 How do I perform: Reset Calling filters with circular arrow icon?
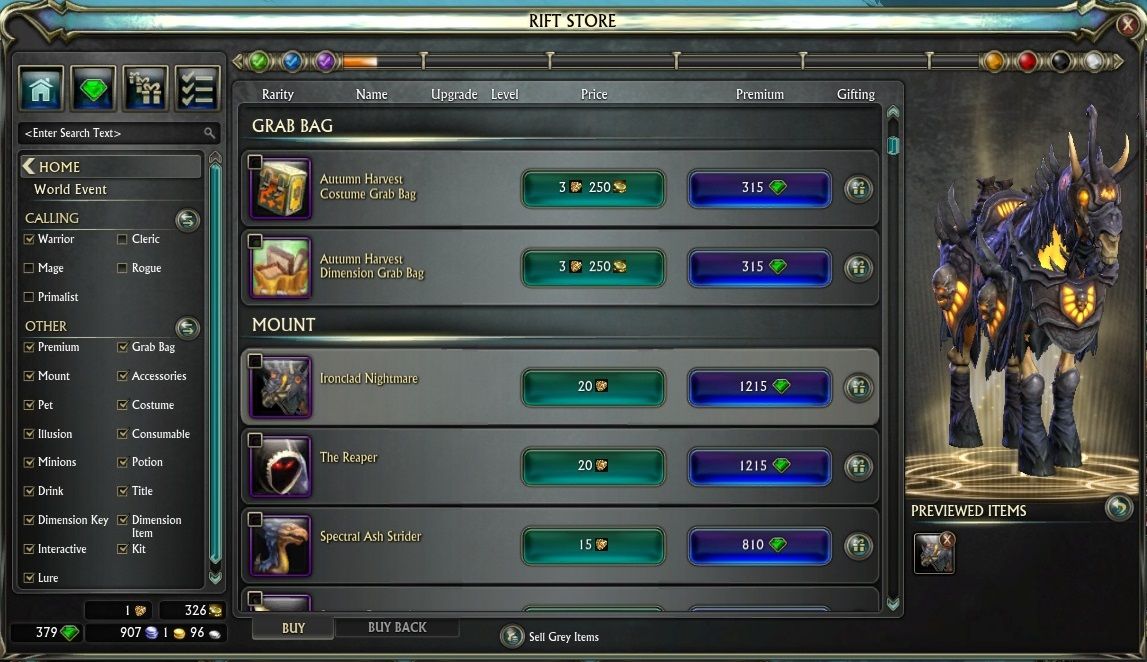pyautogui.click(x=187, y=219)
